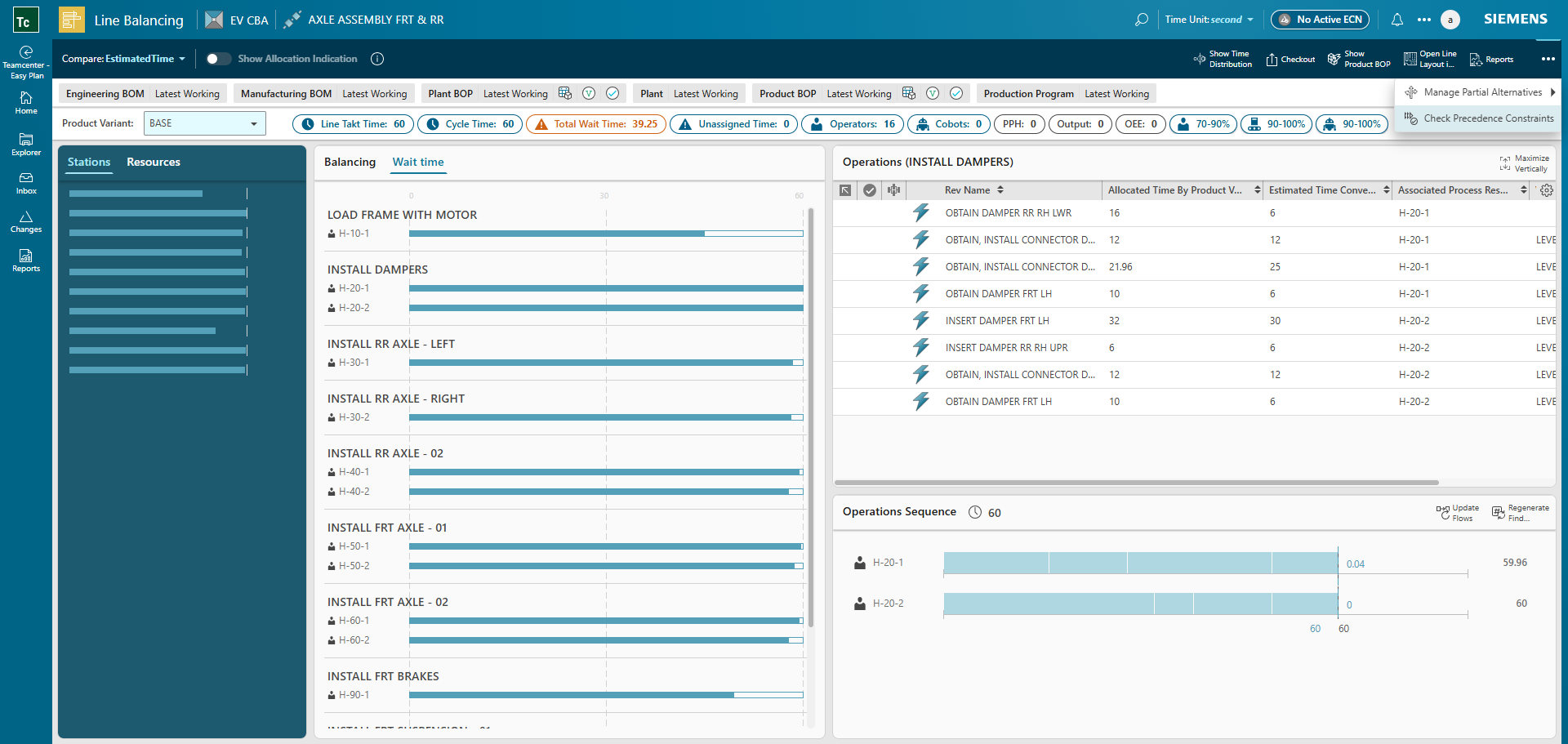This screenshot has width=1568, height=744.
Task: Open Reports from the left sidebar
Action: [26, 260]
